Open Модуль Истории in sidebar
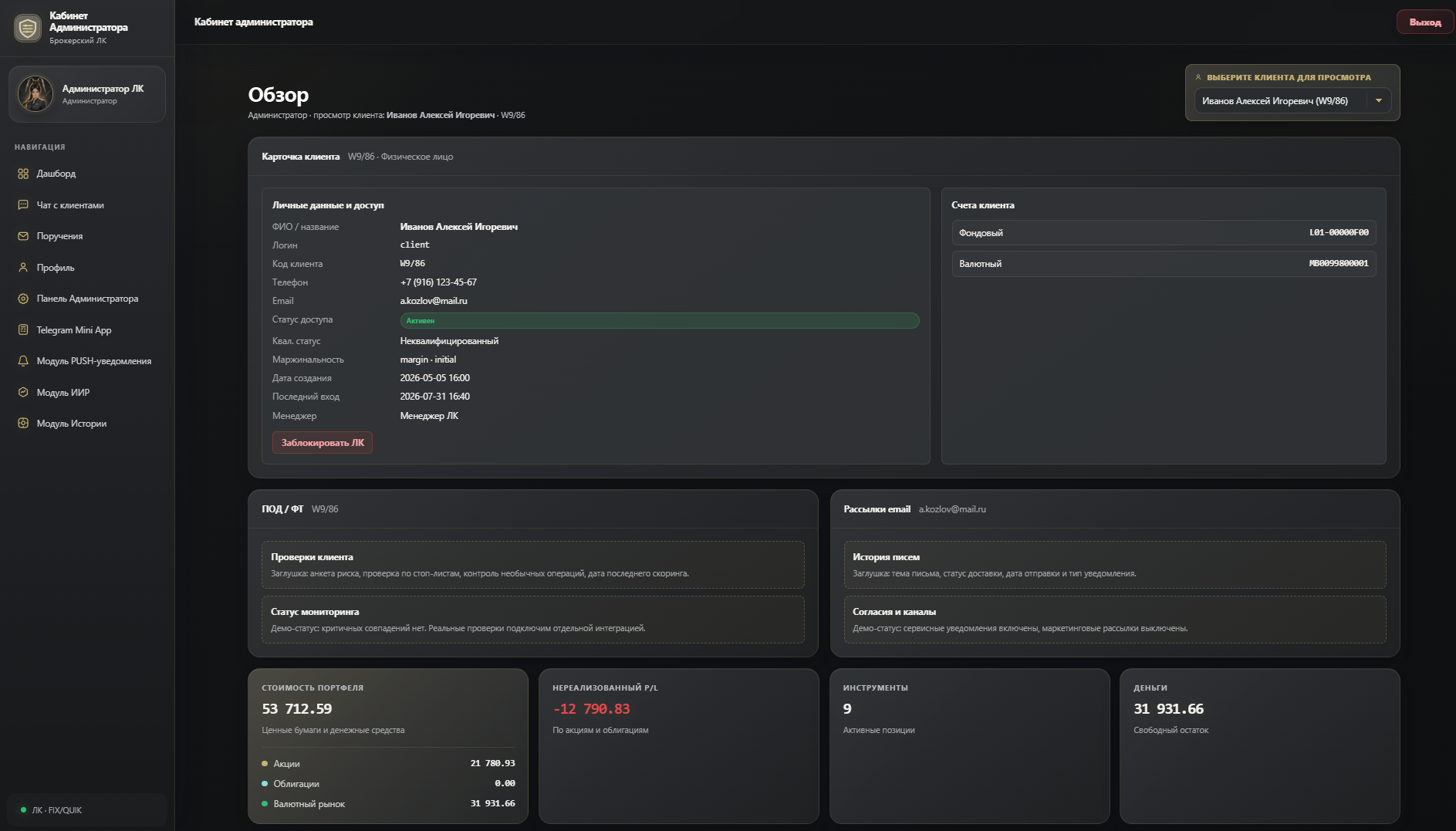Image resolution: width=1456 pixels, height=831 pixels. pos(87,424)
